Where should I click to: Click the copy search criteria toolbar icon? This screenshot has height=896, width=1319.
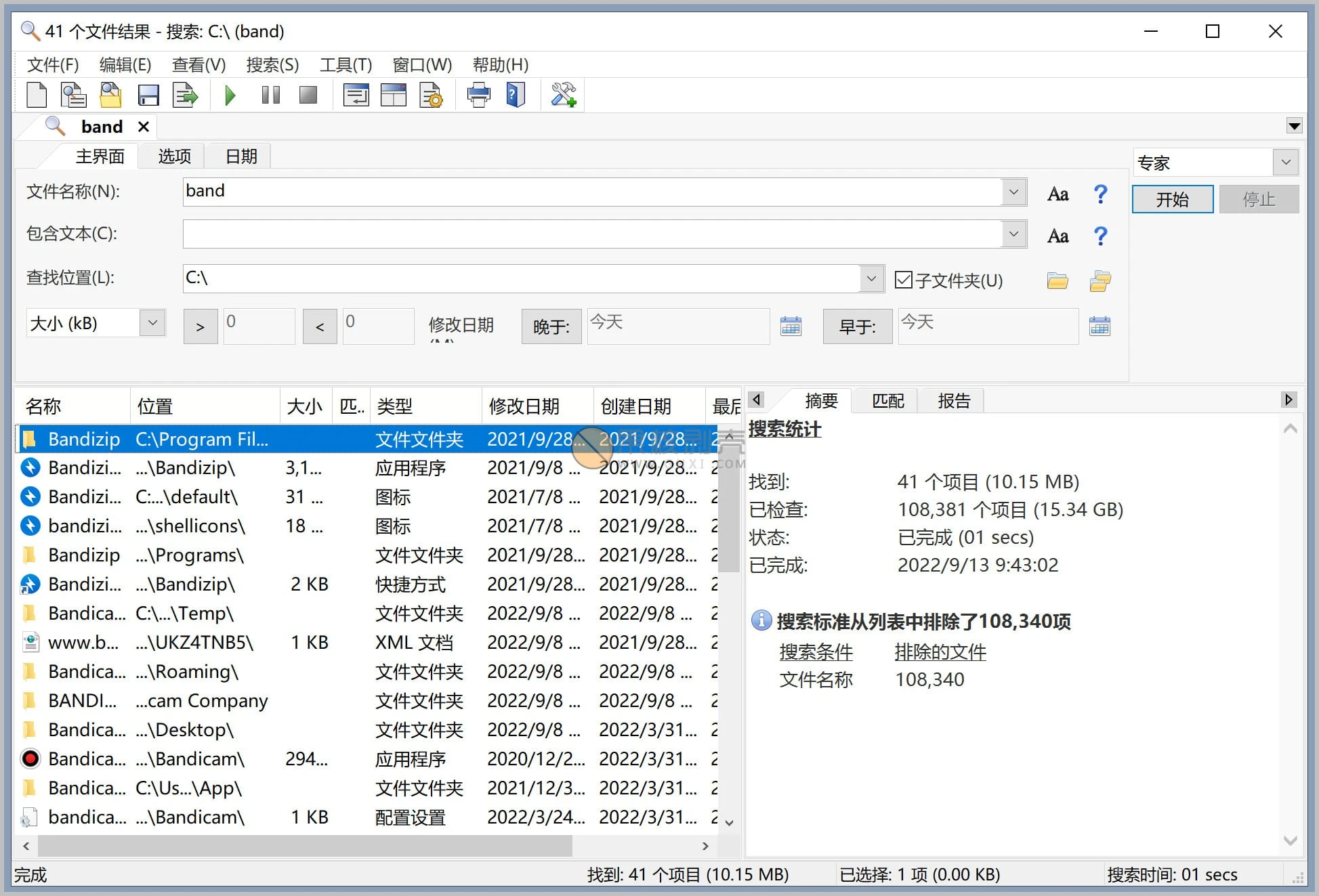click(73, 95)
